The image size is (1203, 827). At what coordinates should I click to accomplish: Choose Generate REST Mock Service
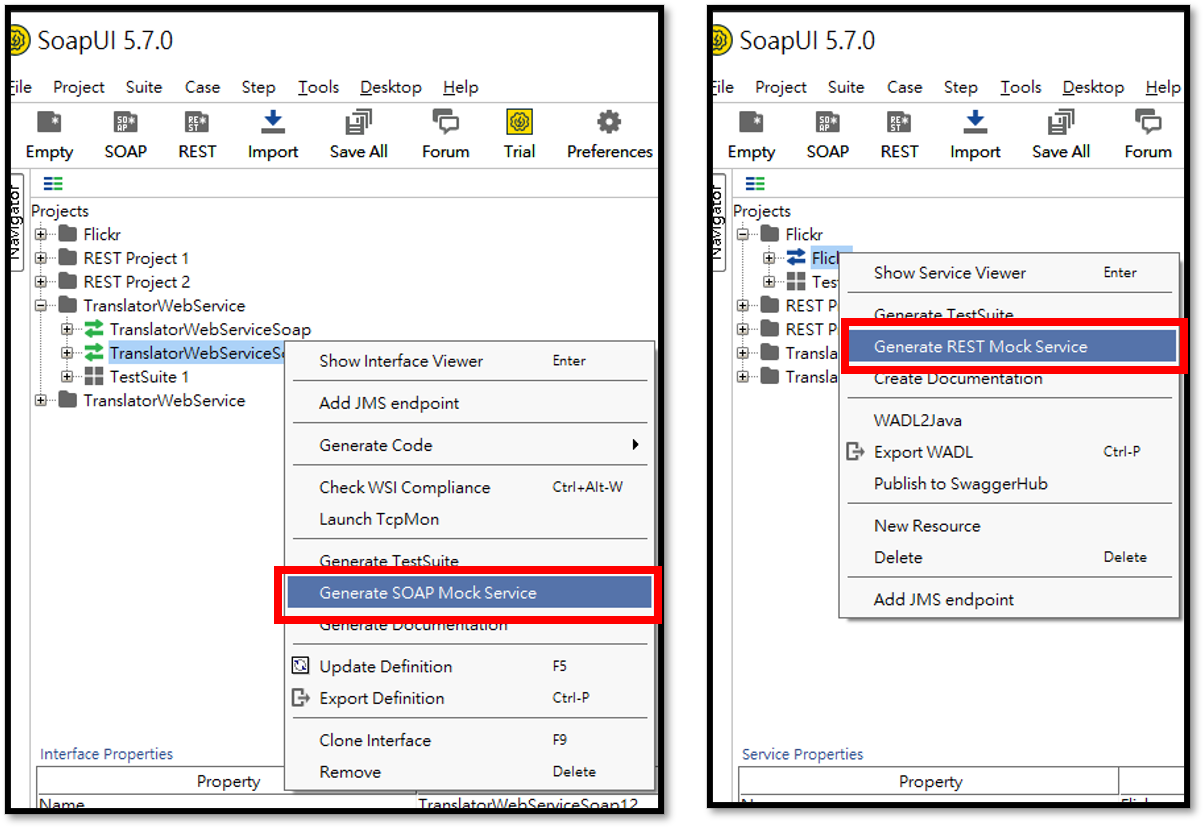pyautogui.click(x=980, y=347)
